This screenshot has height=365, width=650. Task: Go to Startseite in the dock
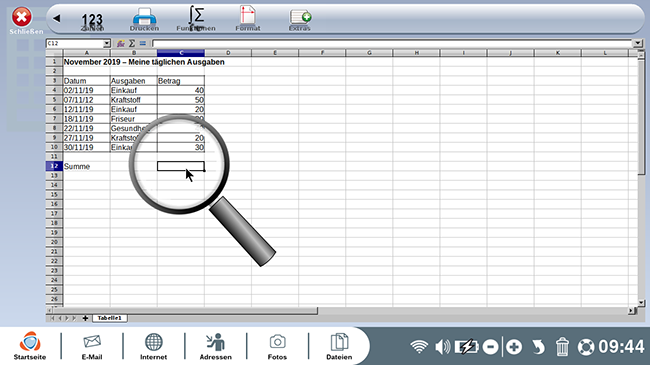click(30, 346)
